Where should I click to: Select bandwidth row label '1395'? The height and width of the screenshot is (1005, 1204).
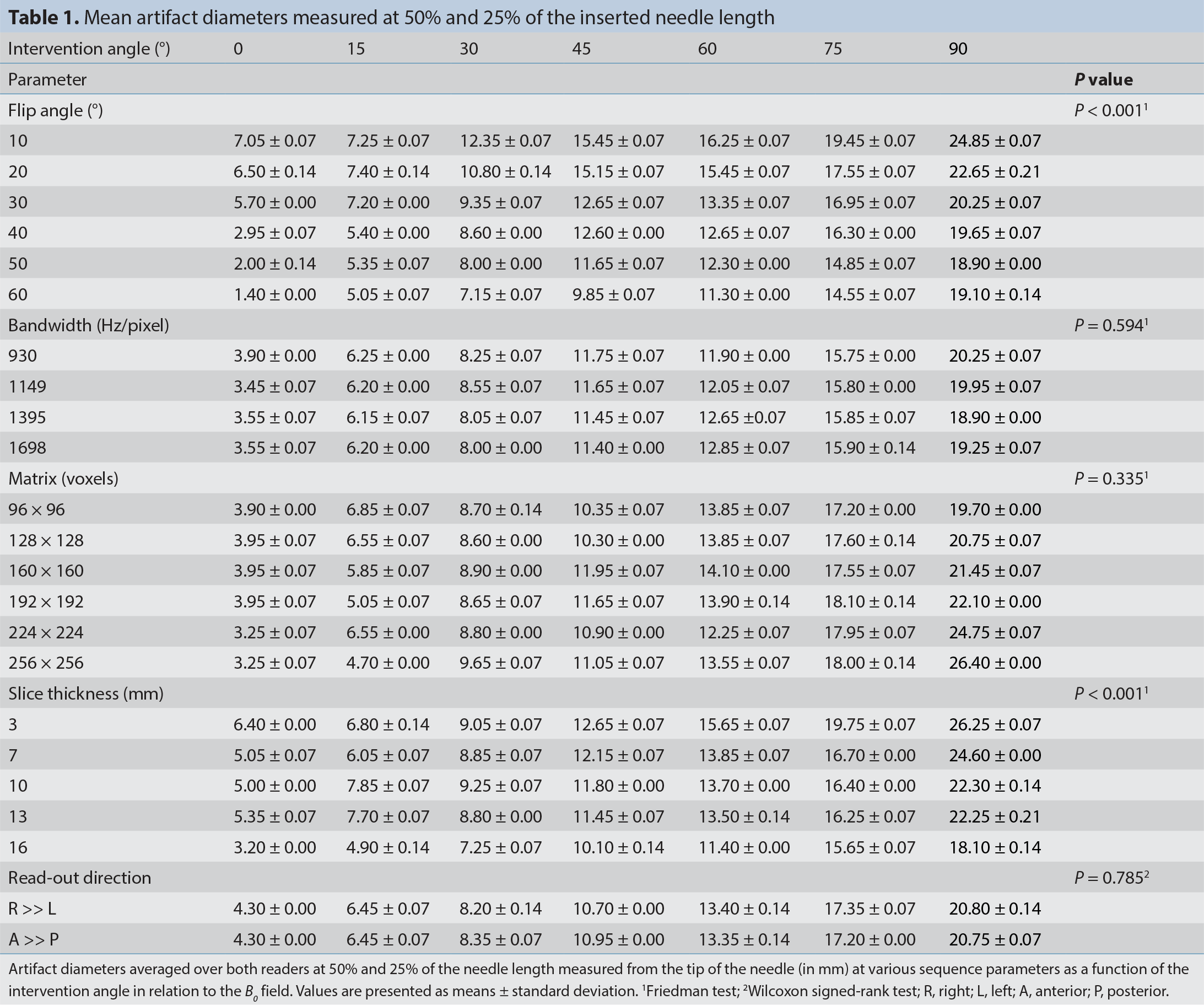27,418
